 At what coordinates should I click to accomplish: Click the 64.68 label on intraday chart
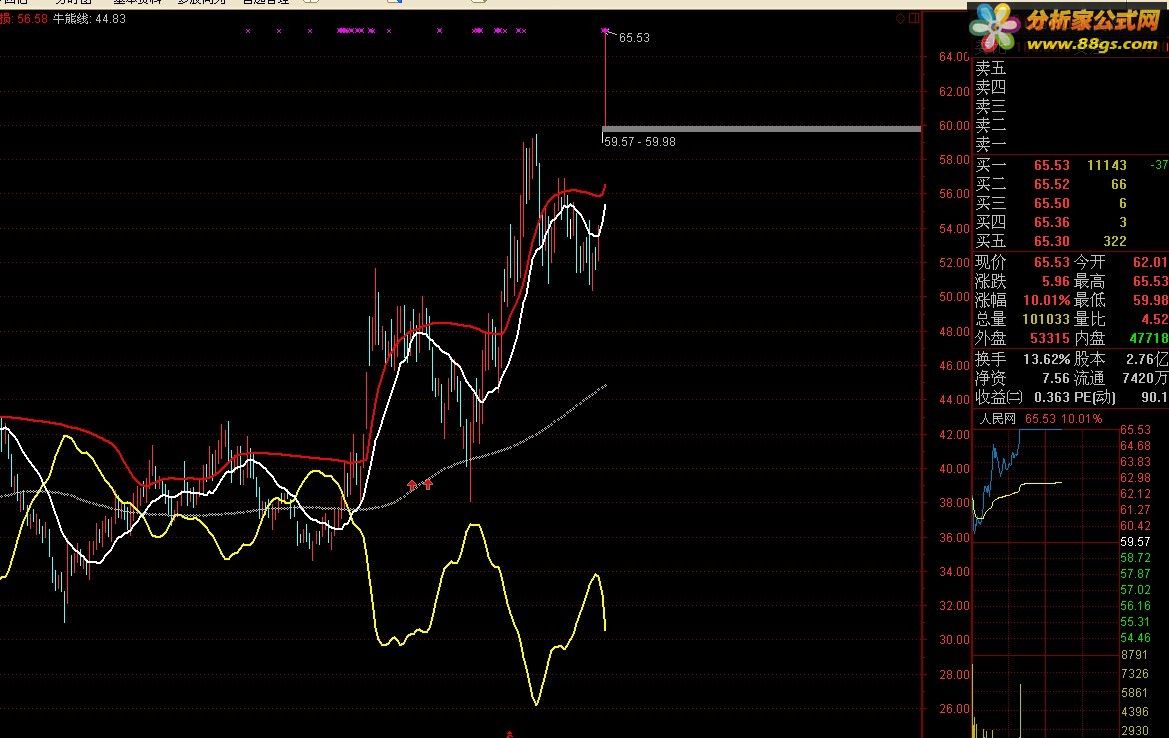1135,446
